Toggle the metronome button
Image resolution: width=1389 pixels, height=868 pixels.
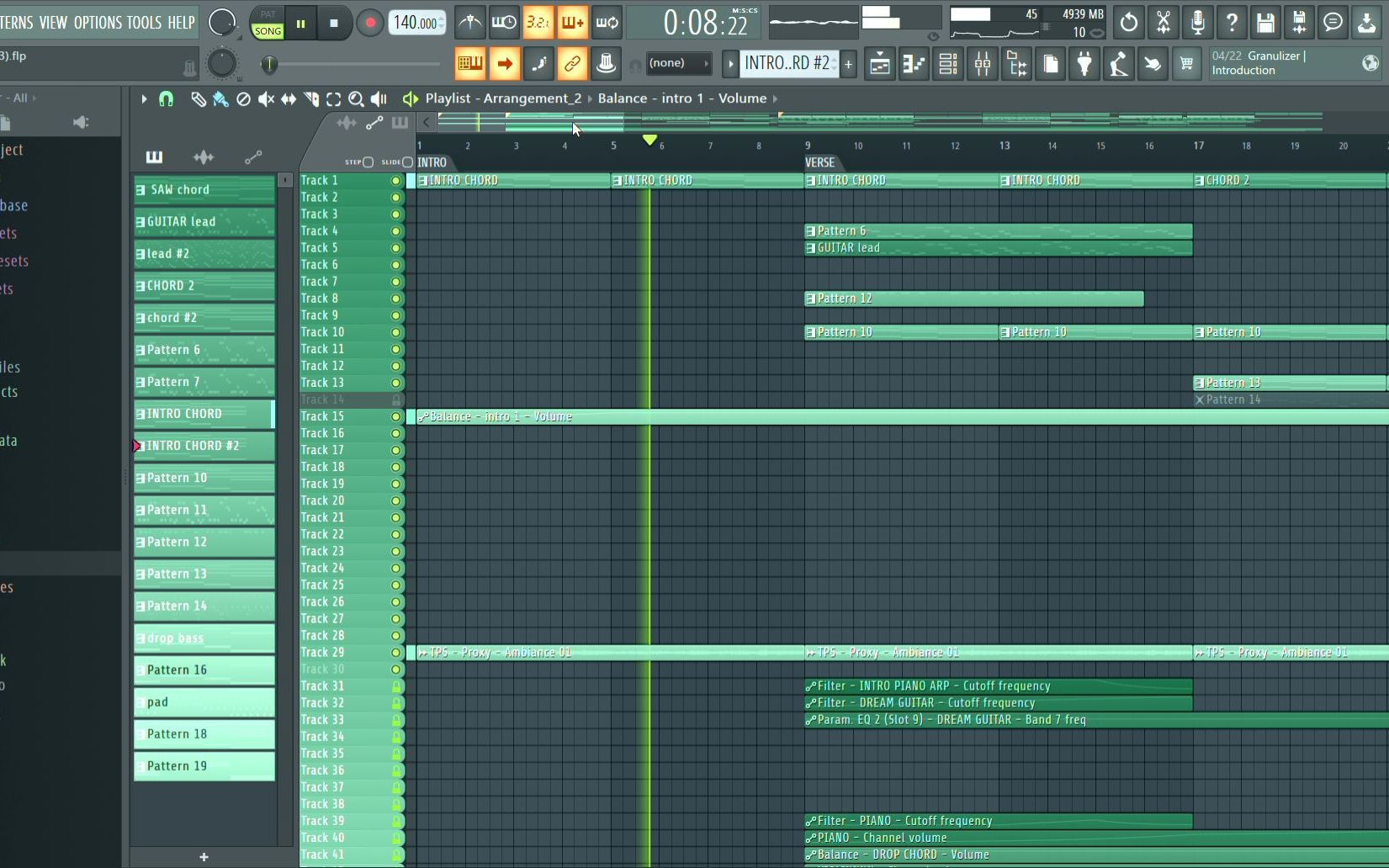[x=469, y=23]
